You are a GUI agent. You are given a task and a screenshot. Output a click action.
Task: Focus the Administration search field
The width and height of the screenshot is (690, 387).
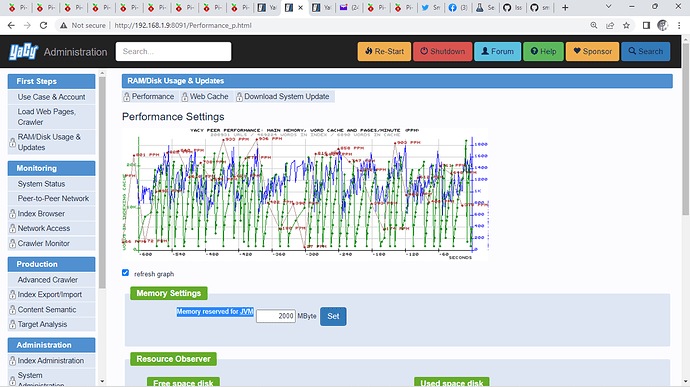click(x=173, y=52)
